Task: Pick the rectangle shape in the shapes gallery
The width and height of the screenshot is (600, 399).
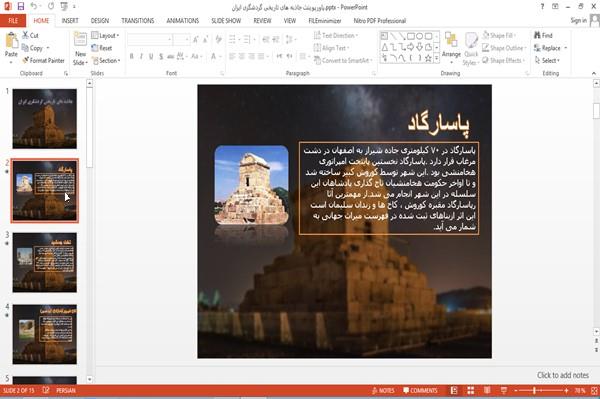Action: (x=411, y=36)
